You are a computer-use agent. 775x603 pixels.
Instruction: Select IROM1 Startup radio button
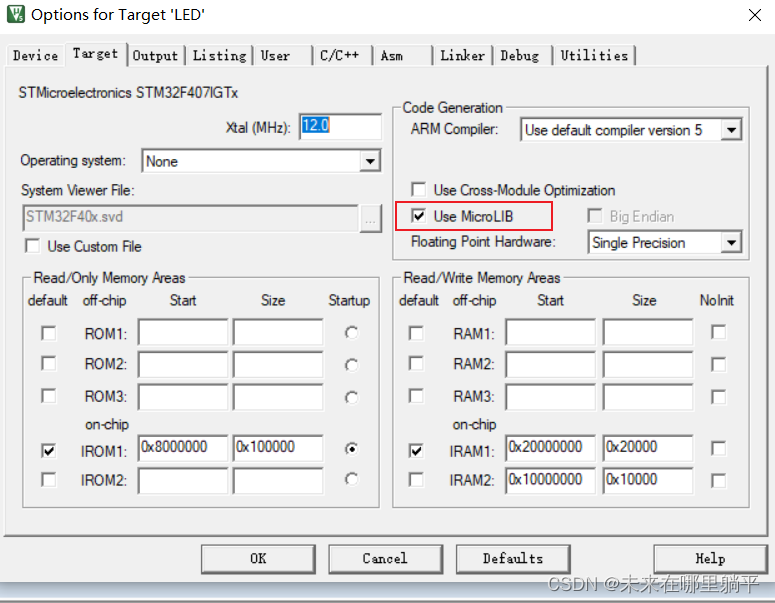(351, 449)
